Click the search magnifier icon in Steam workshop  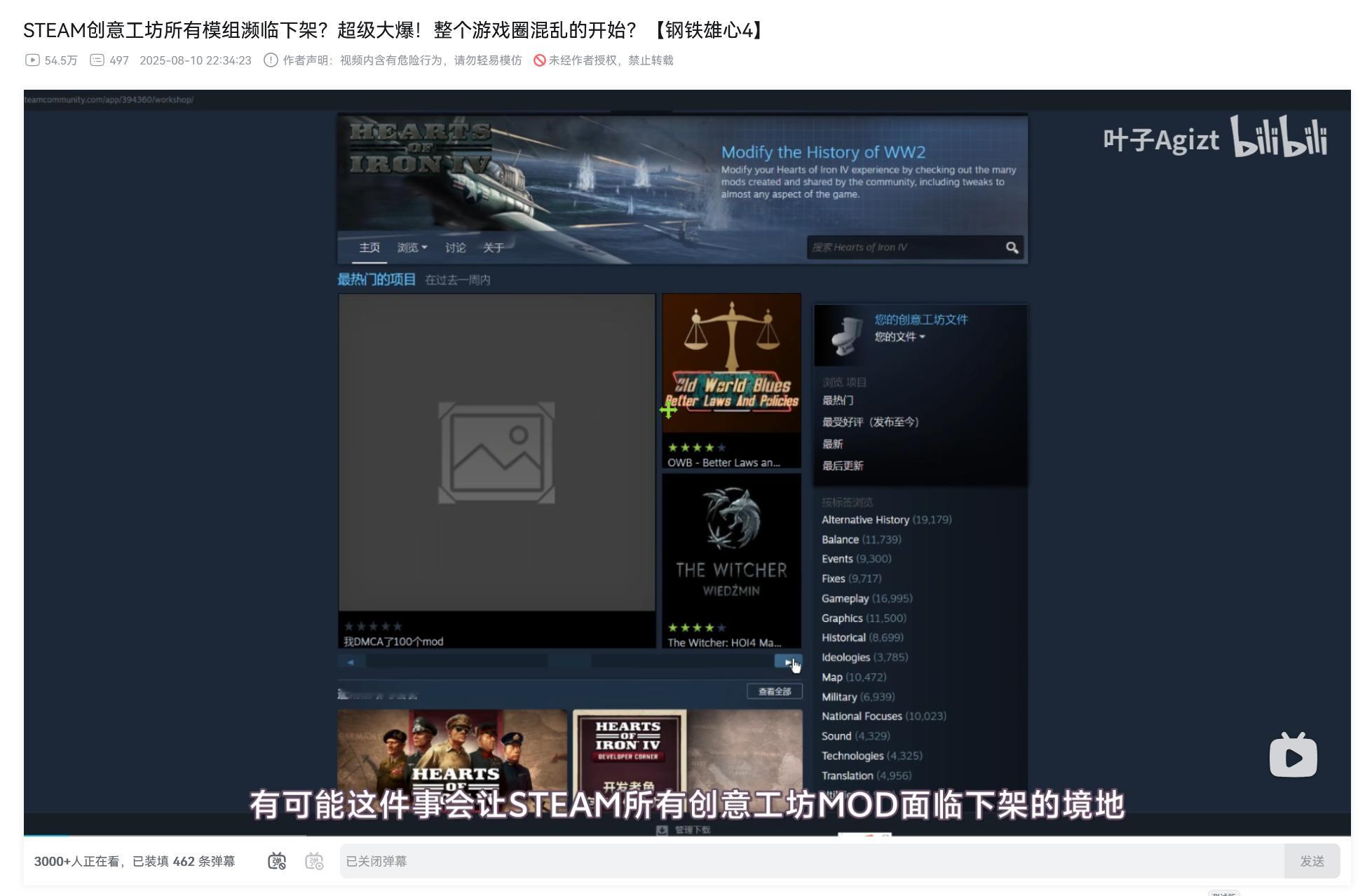[1012, 247]
